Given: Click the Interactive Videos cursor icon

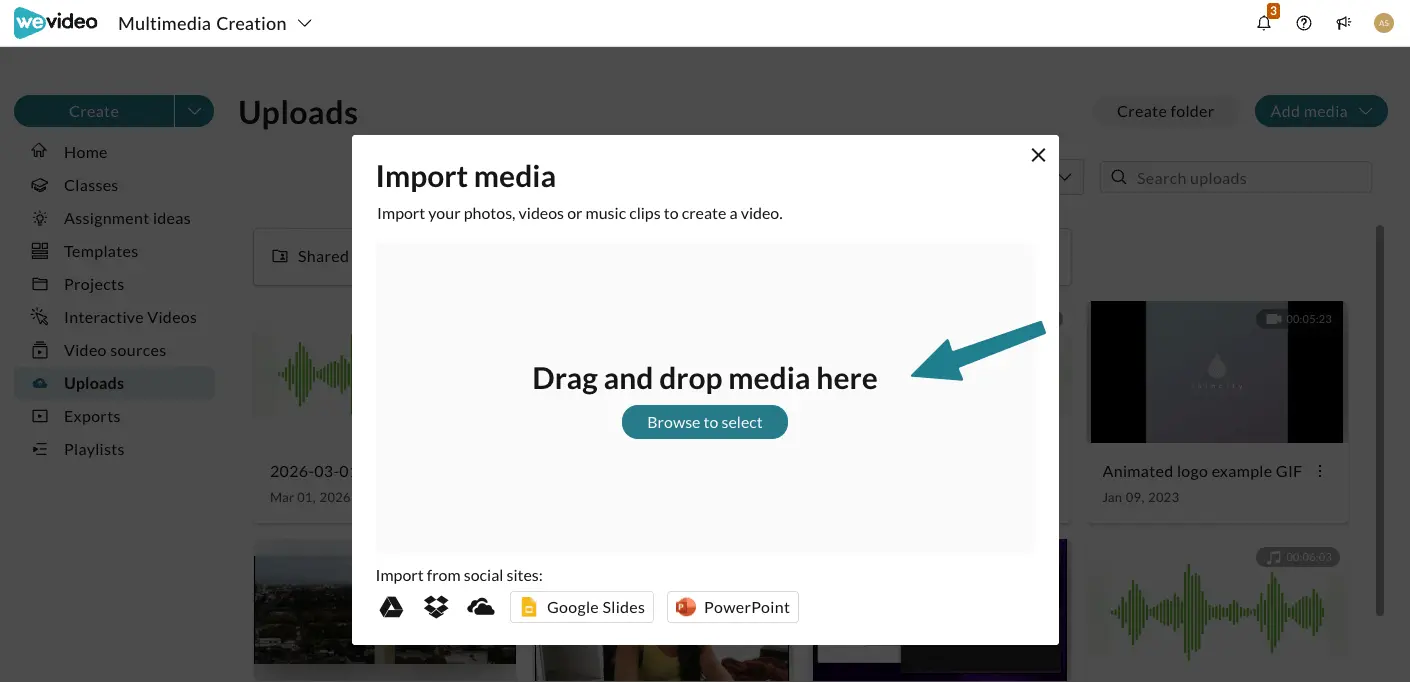Looking at the screenshot, I should pos(40,317).
